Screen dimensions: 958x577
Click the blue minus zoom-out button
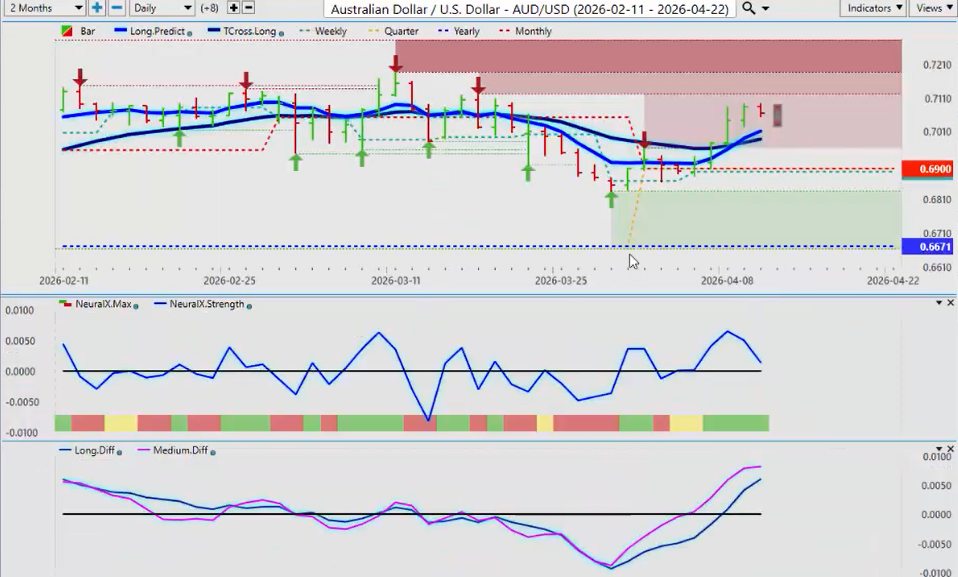click(x=117, y=8)
